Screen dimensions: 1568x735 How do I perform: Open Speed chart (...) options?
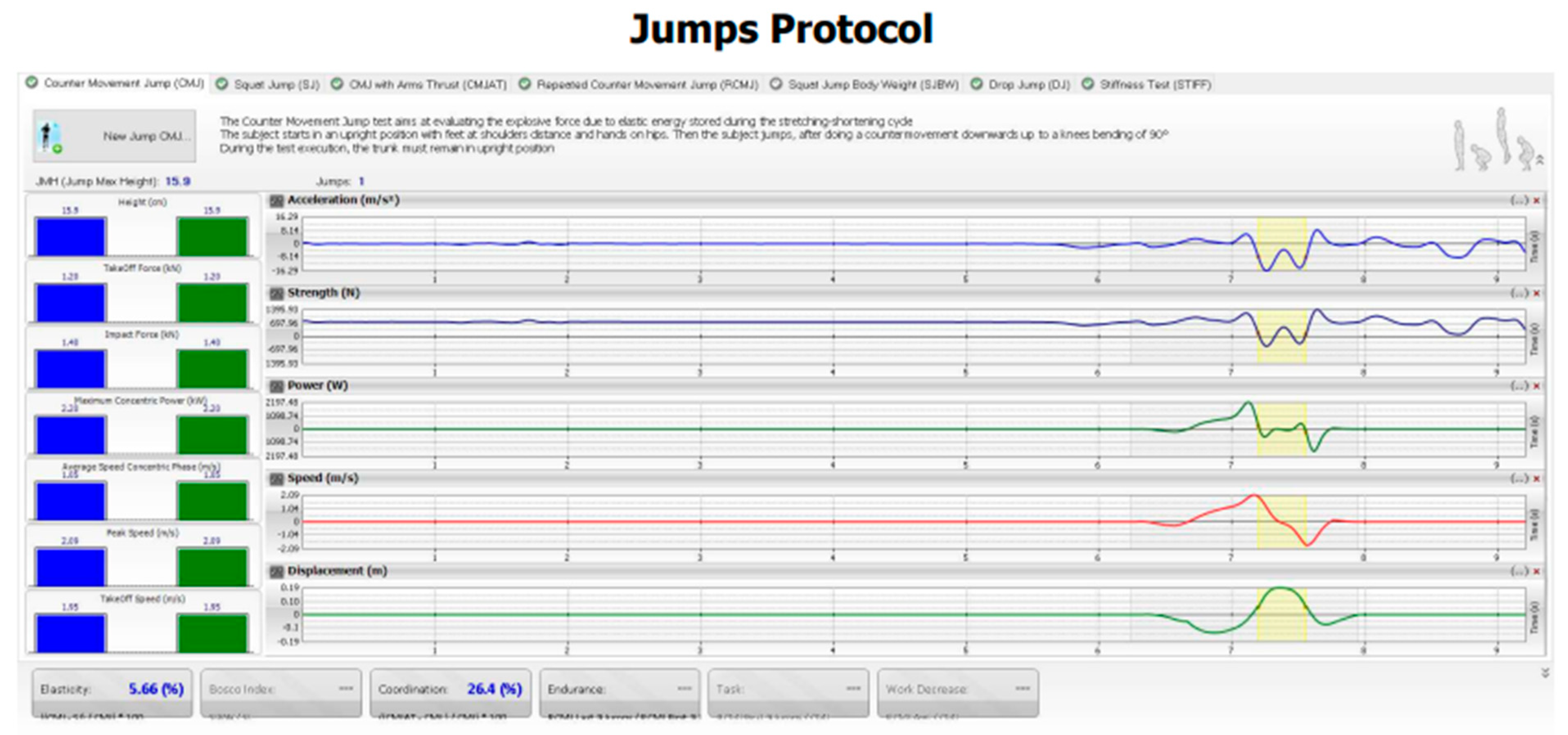(x=1519, y=478)
